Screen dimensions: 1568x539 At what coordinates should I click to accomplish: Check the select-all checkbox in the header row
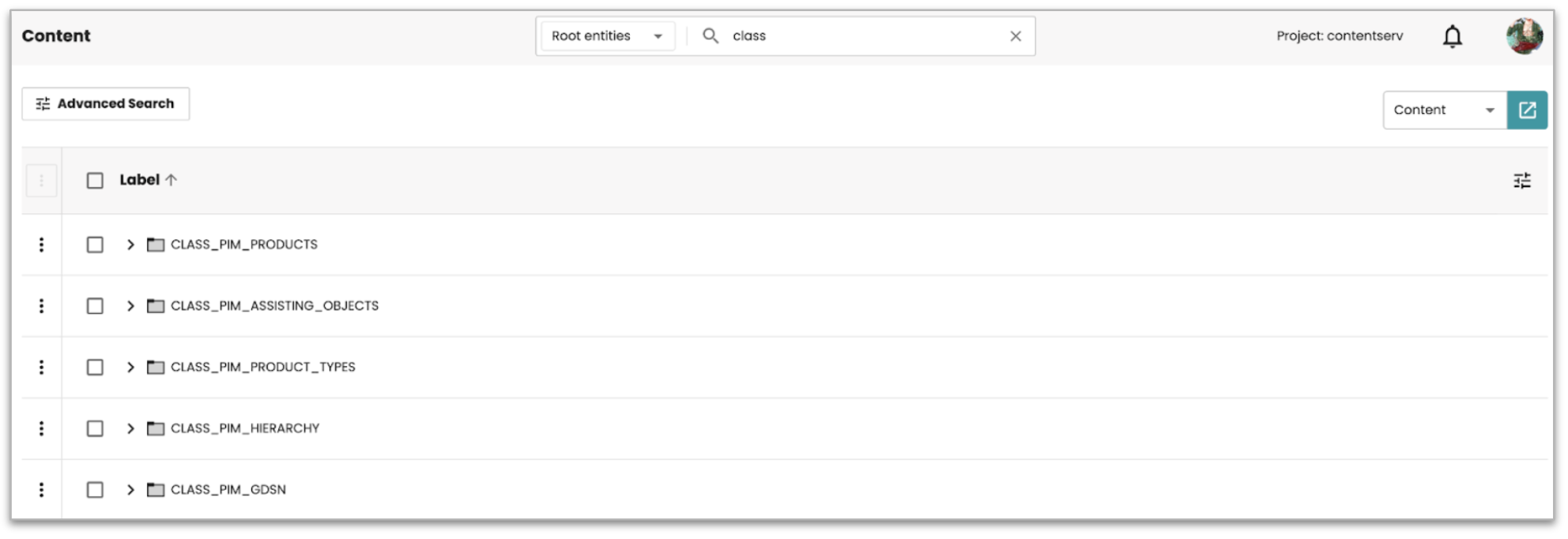94,180
